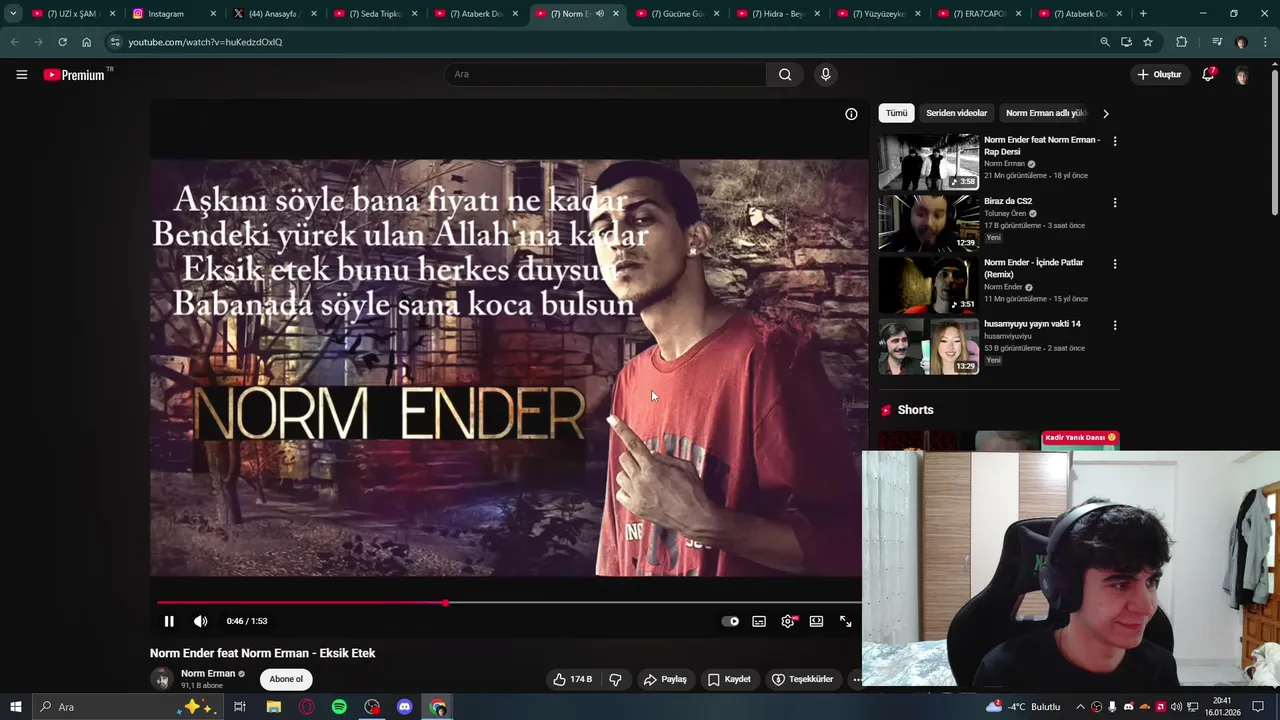Viewport: 1280px width, 720px height.
Task: Switch to the (44) Anasayfa X tab
Action: coord(275,14)
